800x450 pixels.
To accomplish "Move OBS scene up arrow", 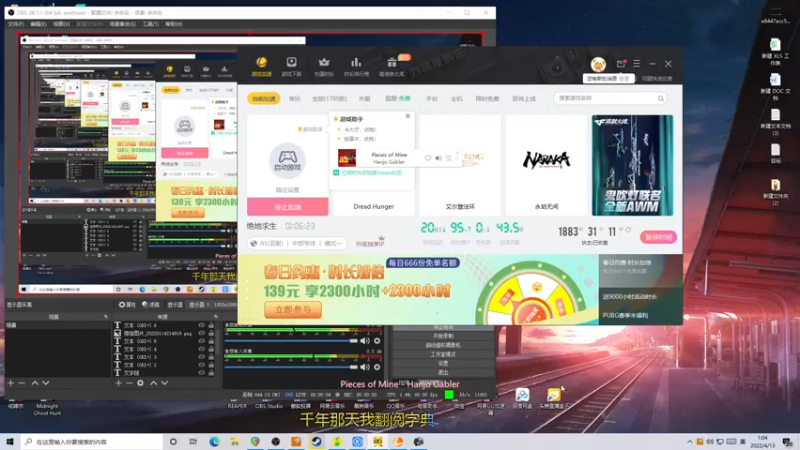I will 35,383.
